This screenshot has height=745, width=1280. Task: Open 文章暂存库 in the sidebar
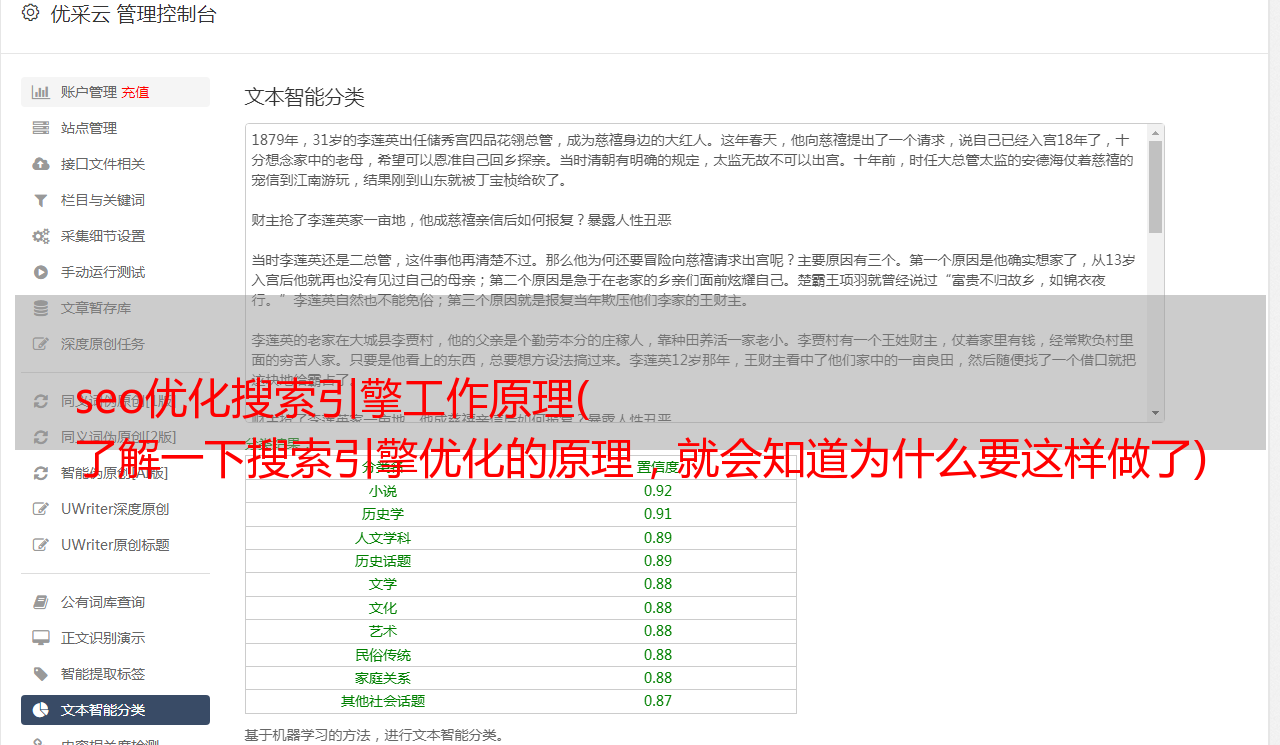click(115, 308)
